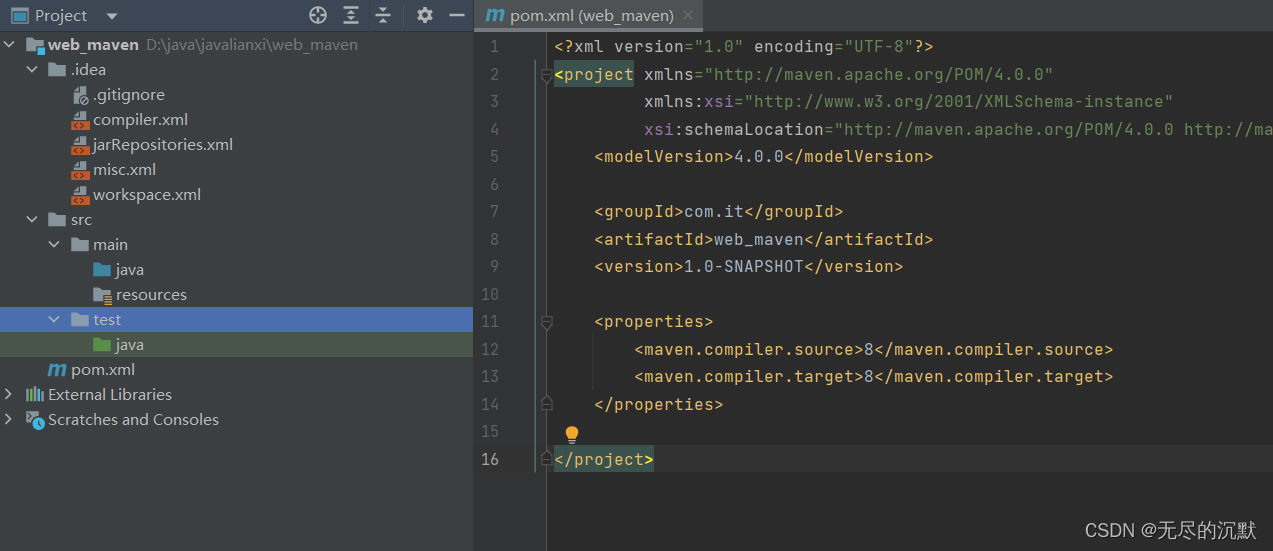Click the blue java source folder icon
1273x551 pixels.
pos(102,270)
